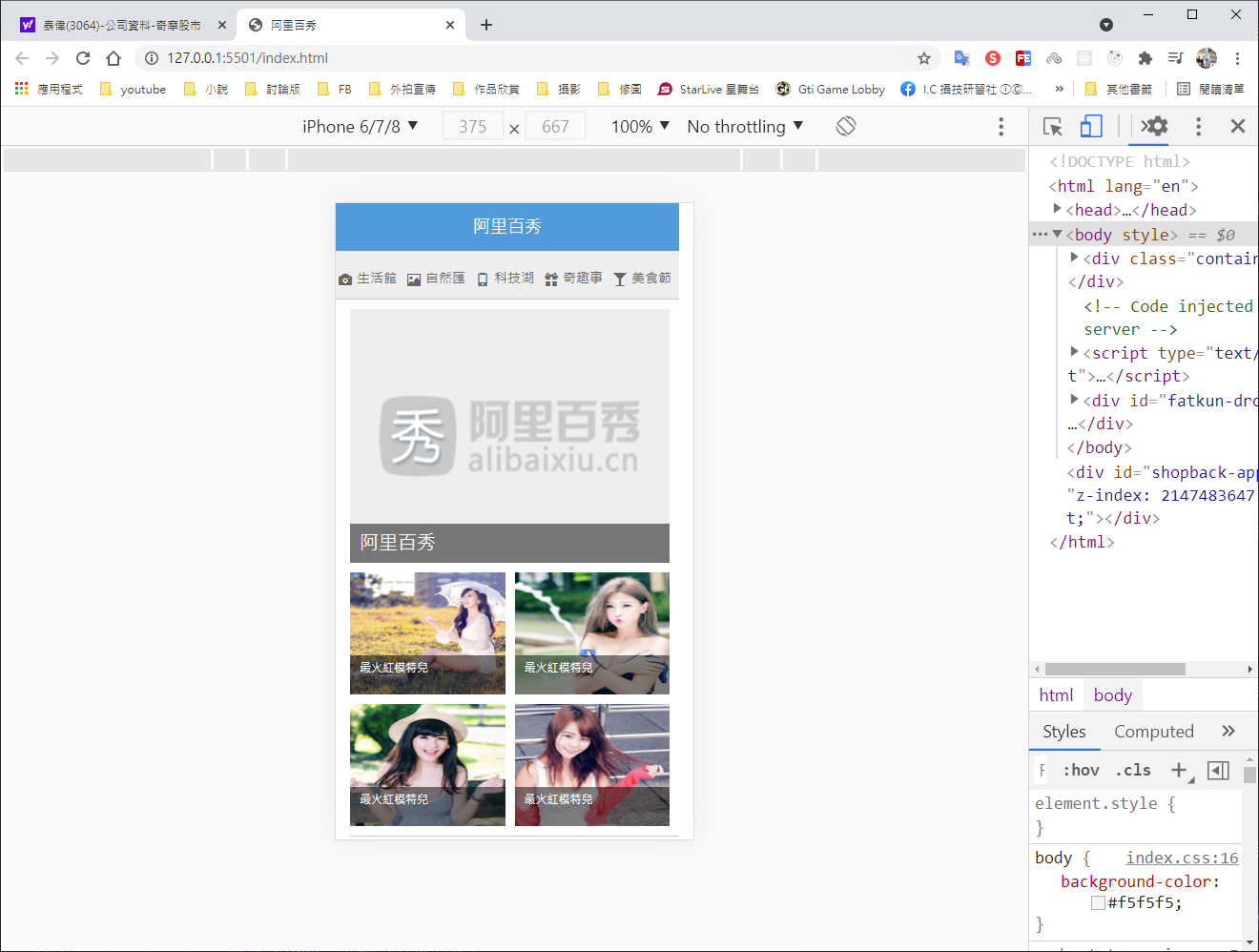Open the umbrella model thumbnail
Viewport: 1259px width, 952px height.
[x=427, y=633]
